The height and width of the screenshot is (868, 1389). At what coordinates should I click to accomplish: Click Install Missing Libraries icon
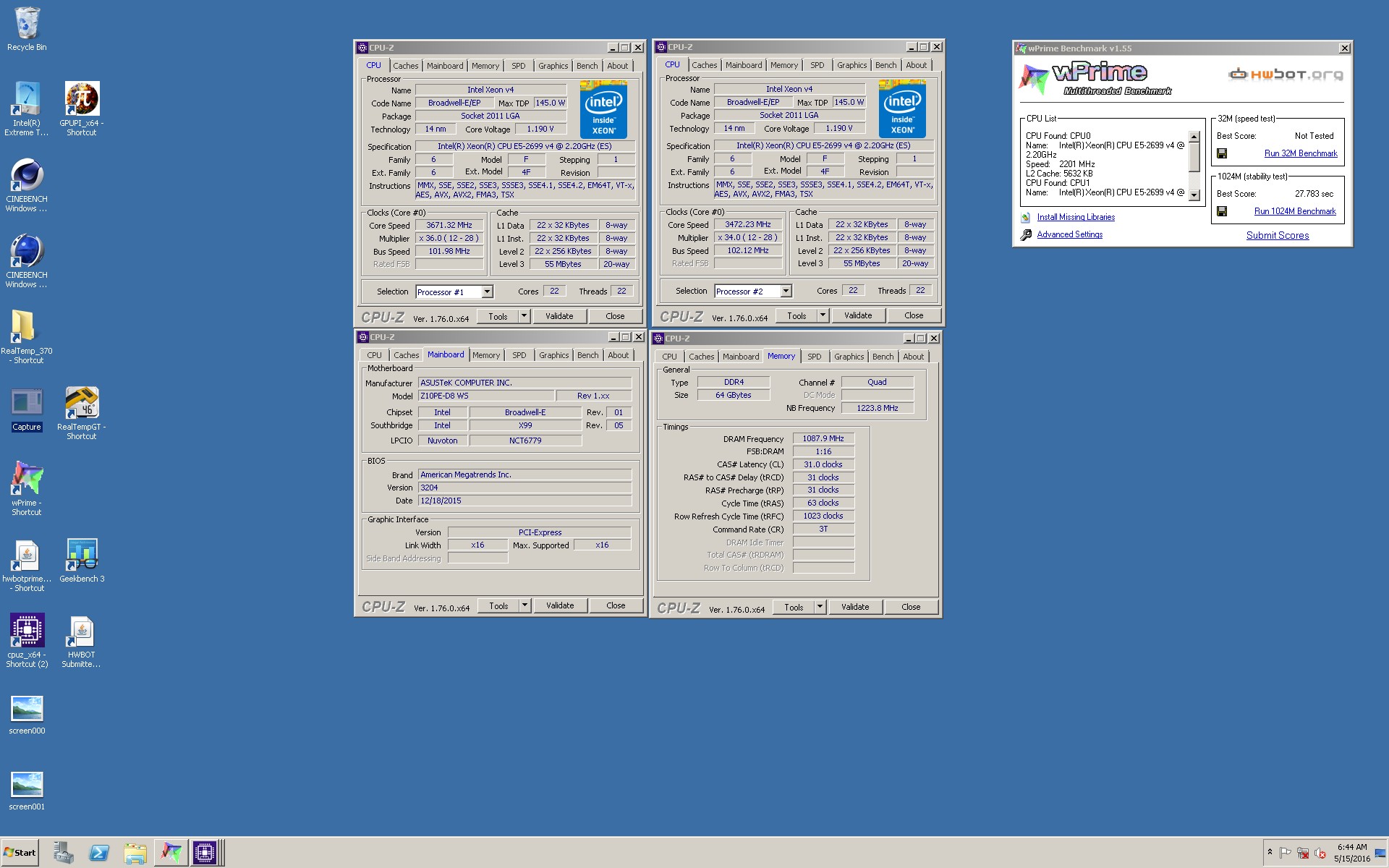[x=1026, y=217]
